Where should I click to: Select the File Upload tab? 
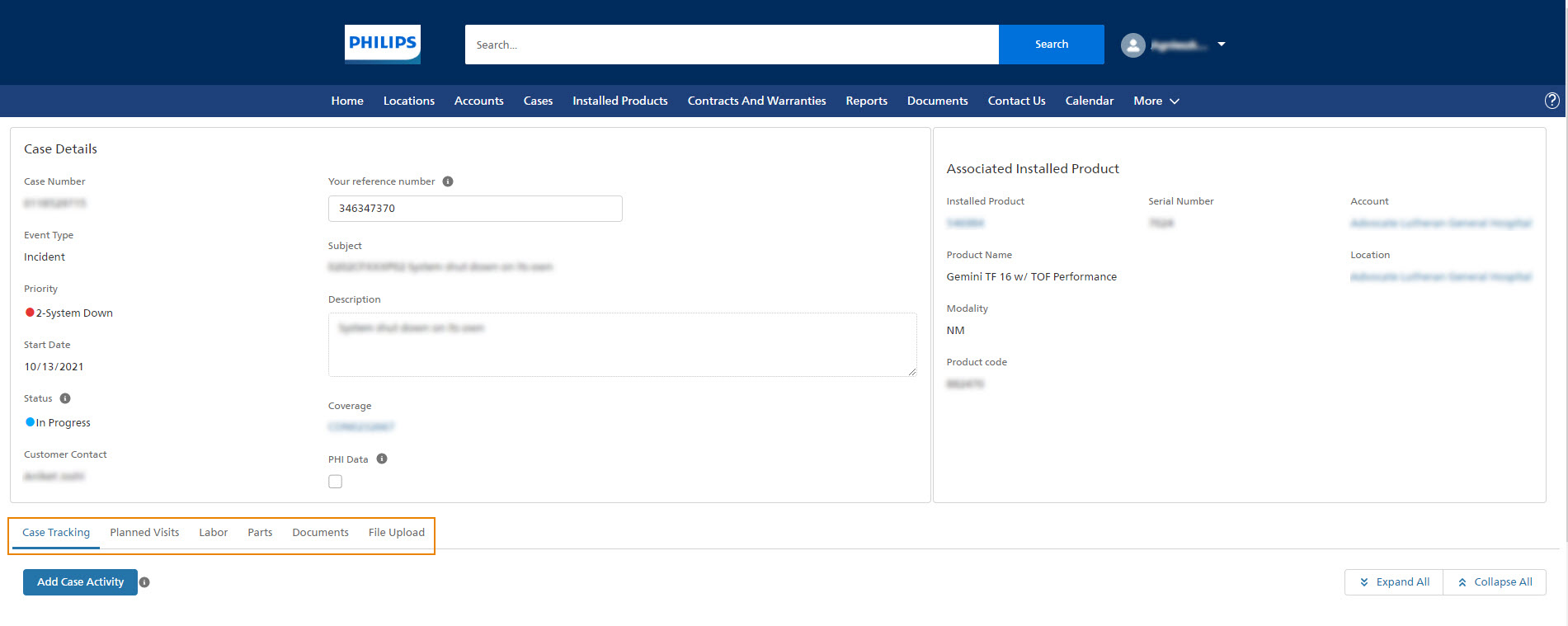coord(396,533)
